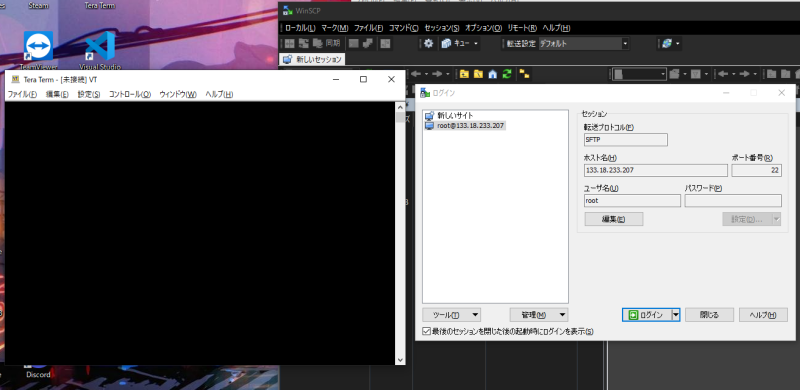Open Tera Term 編集 menu
The height and width of the screenshot is (390, 800).
point(57,94)
